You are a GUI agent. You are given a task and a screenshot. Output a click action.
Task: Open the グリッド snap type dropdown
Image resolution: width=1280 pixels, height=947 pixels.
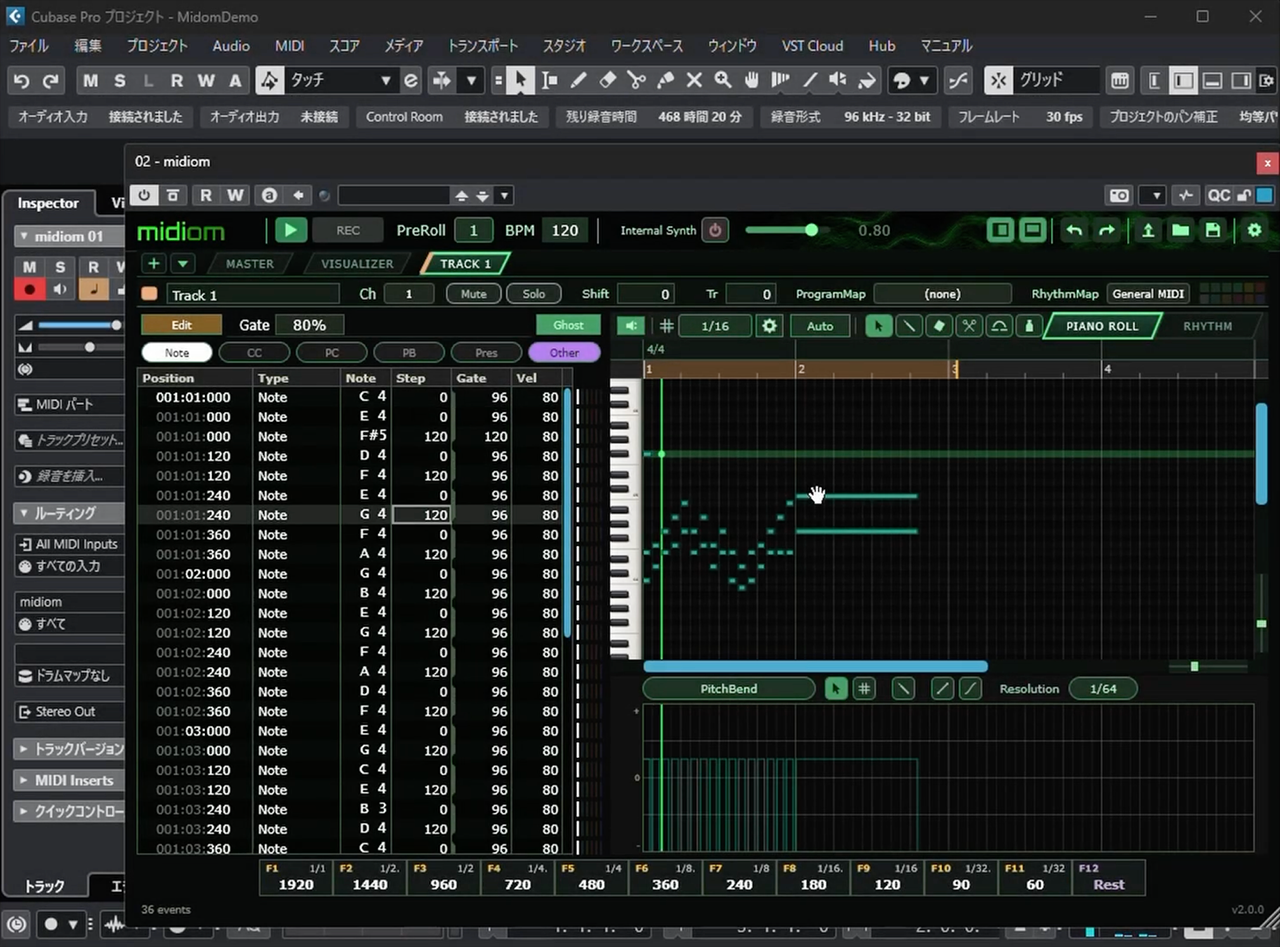[x=1056, y=81]
